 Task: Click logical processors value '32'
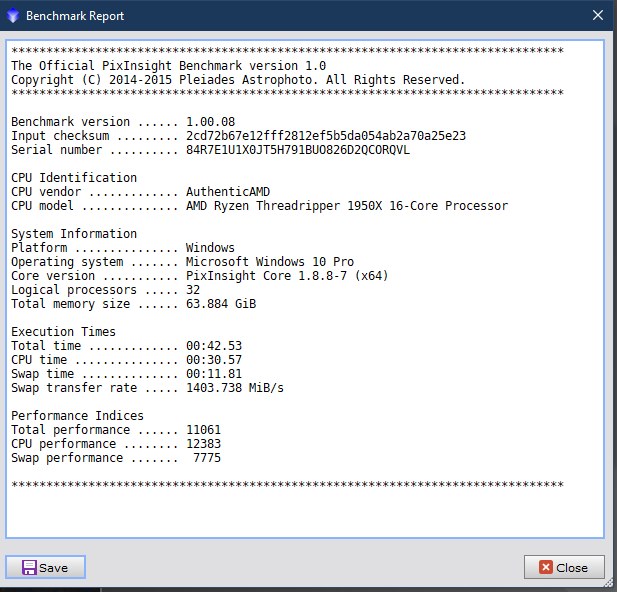(x=193, y=290)
